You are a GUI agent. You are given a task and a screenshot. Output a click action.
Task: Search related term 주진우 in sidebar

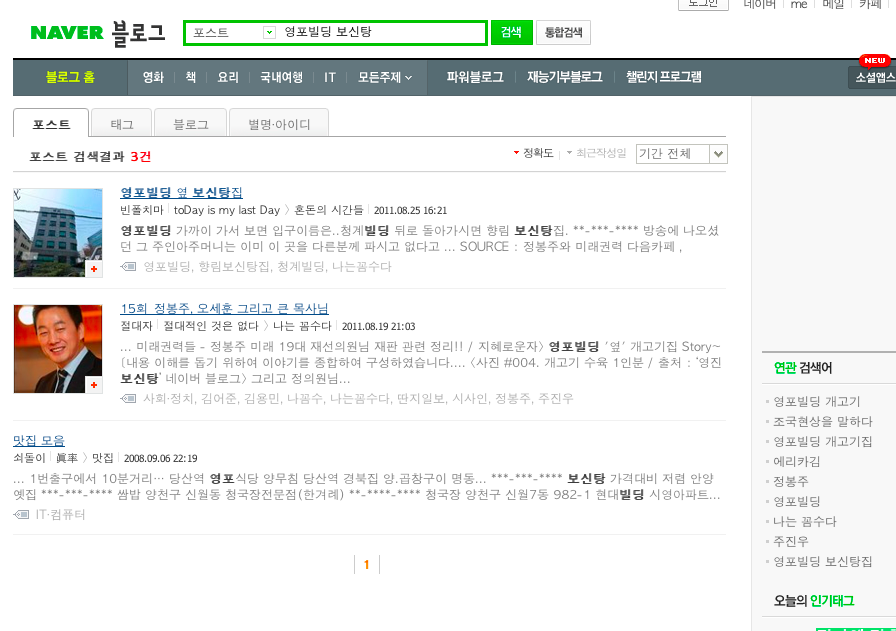pyautogui.click(x=791, y=542)
